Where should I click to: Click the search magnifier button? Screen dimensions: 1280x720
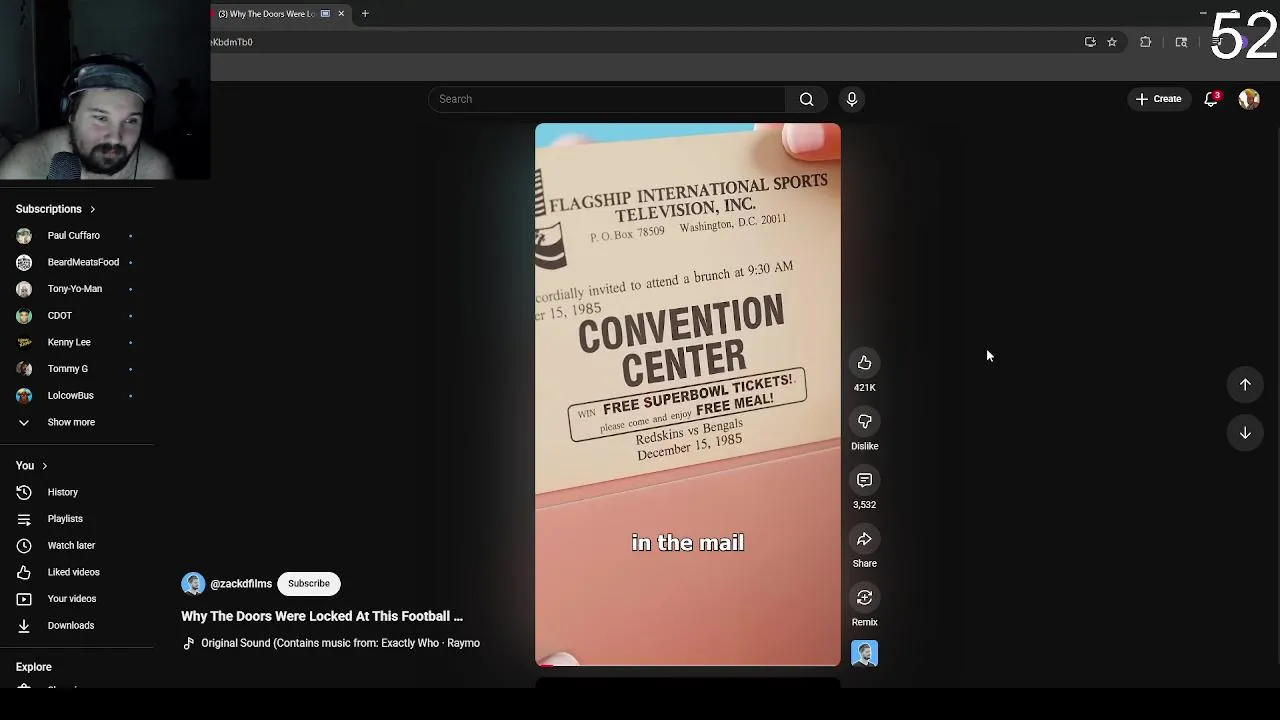pos(806,99)
